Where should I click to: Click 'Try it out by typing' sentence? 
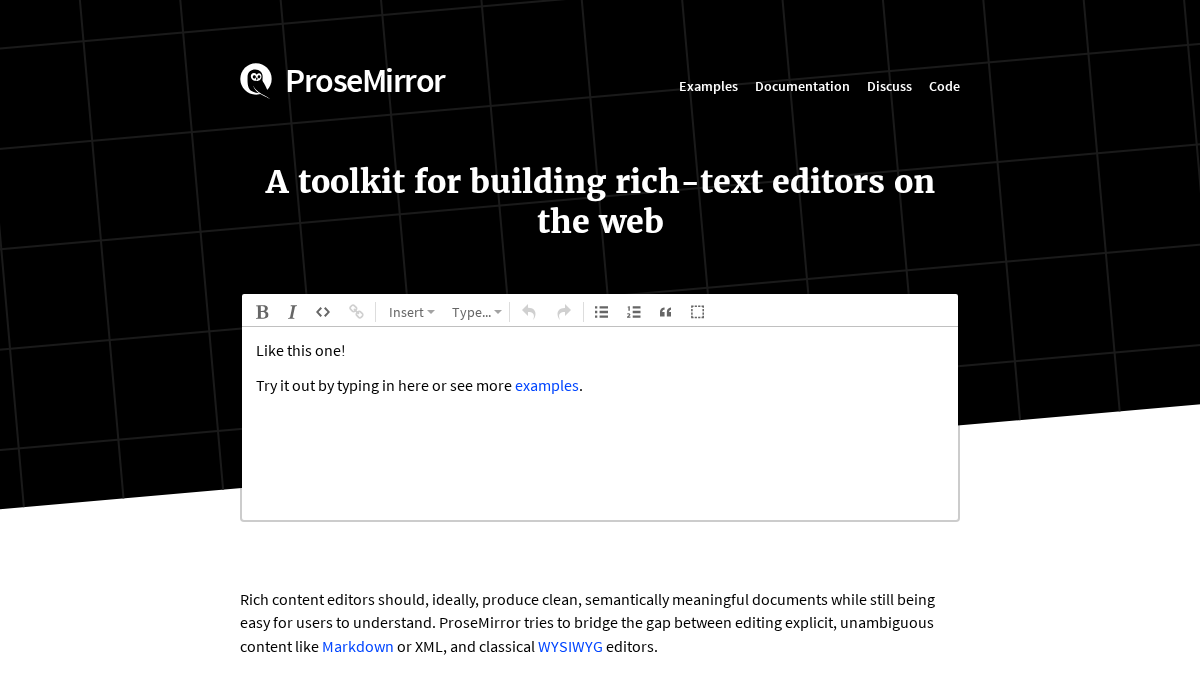tap(419, 386)
